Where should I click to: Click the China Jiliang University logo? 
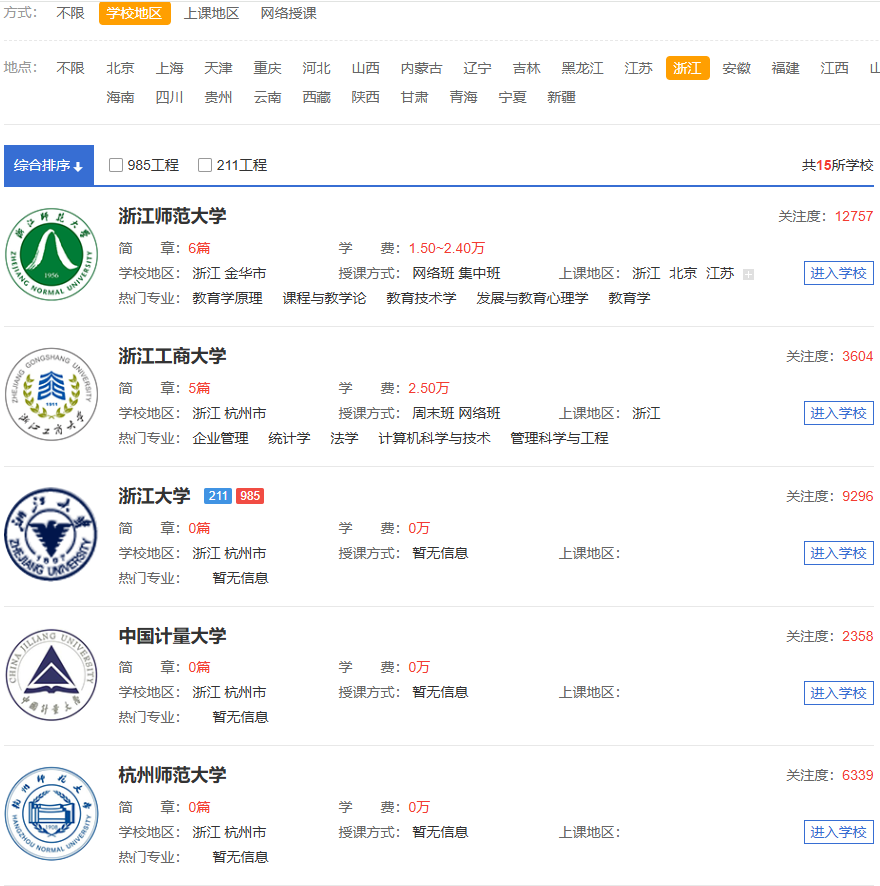click(x=51, y=674)
